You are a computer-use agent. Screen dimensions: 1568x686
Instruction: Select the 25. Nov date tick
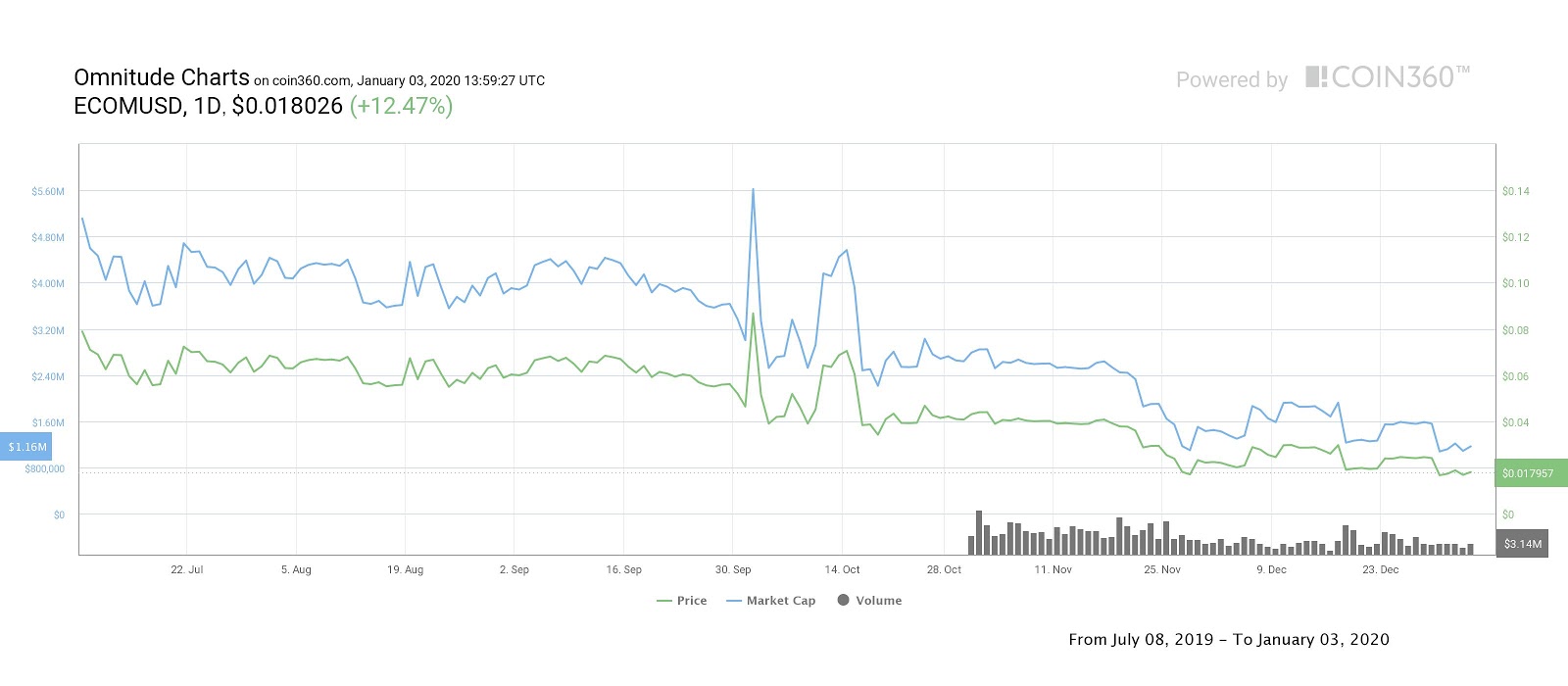[x=1162, y=569]
